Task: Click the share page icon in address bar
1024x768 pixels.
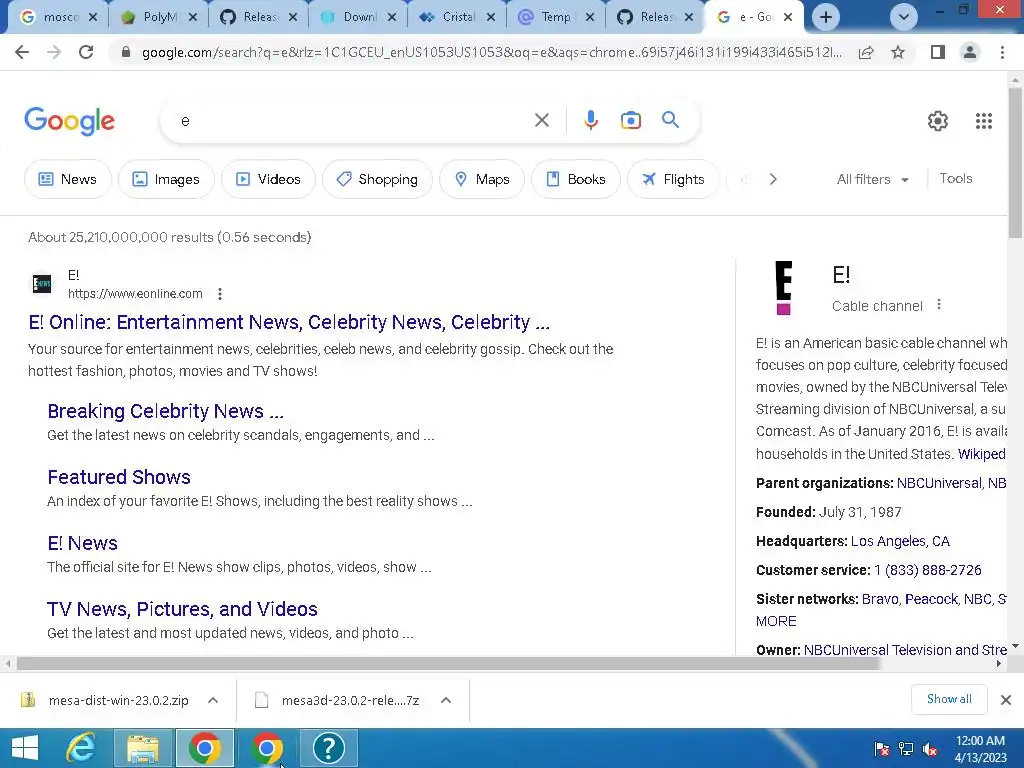Action: pos(866,52)
